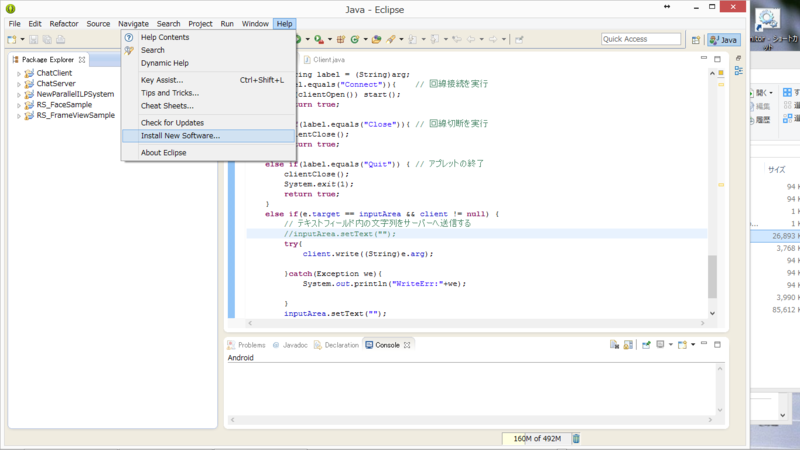
Task: Minimize the editor area
Action: [704, 58]
